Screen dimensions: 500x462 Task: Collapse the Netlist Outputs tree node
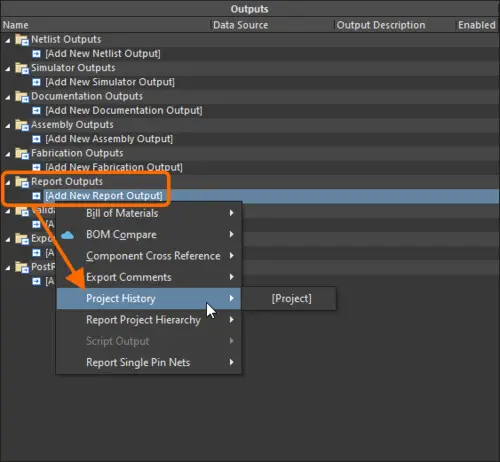pos(8,41)
